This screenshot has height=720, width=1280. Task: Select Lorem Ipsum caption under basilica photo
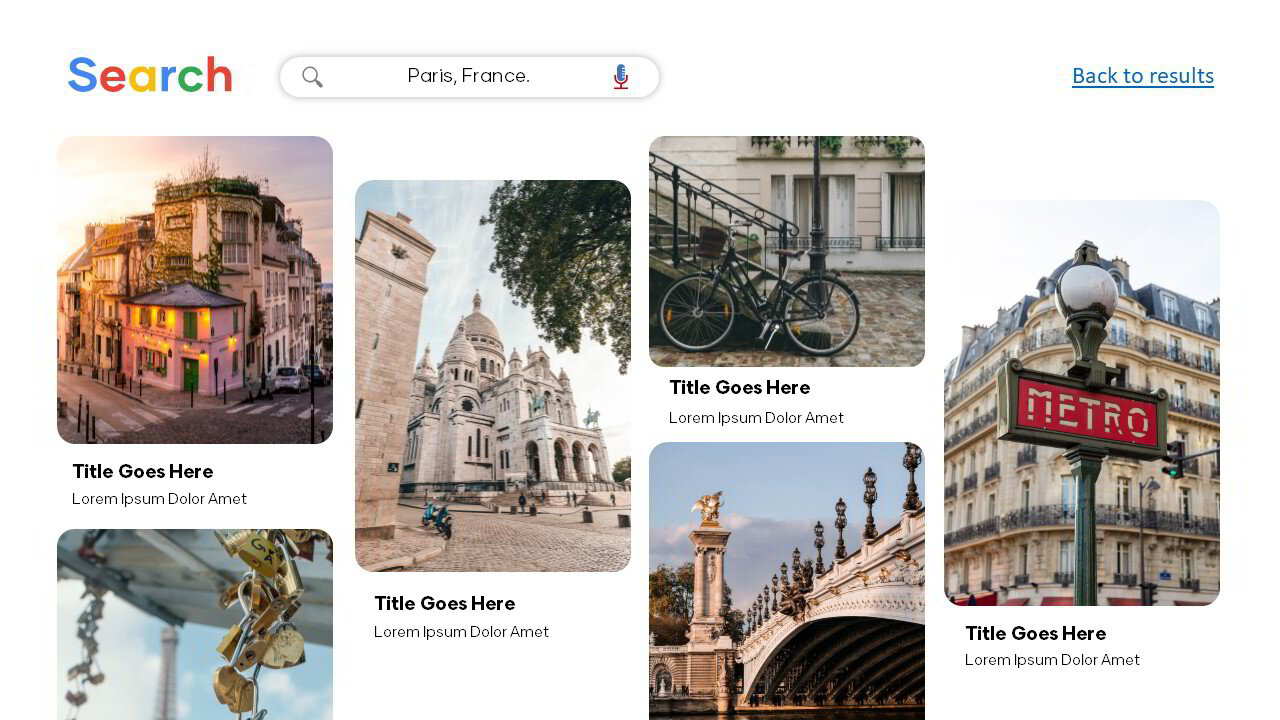click(462, 632)
